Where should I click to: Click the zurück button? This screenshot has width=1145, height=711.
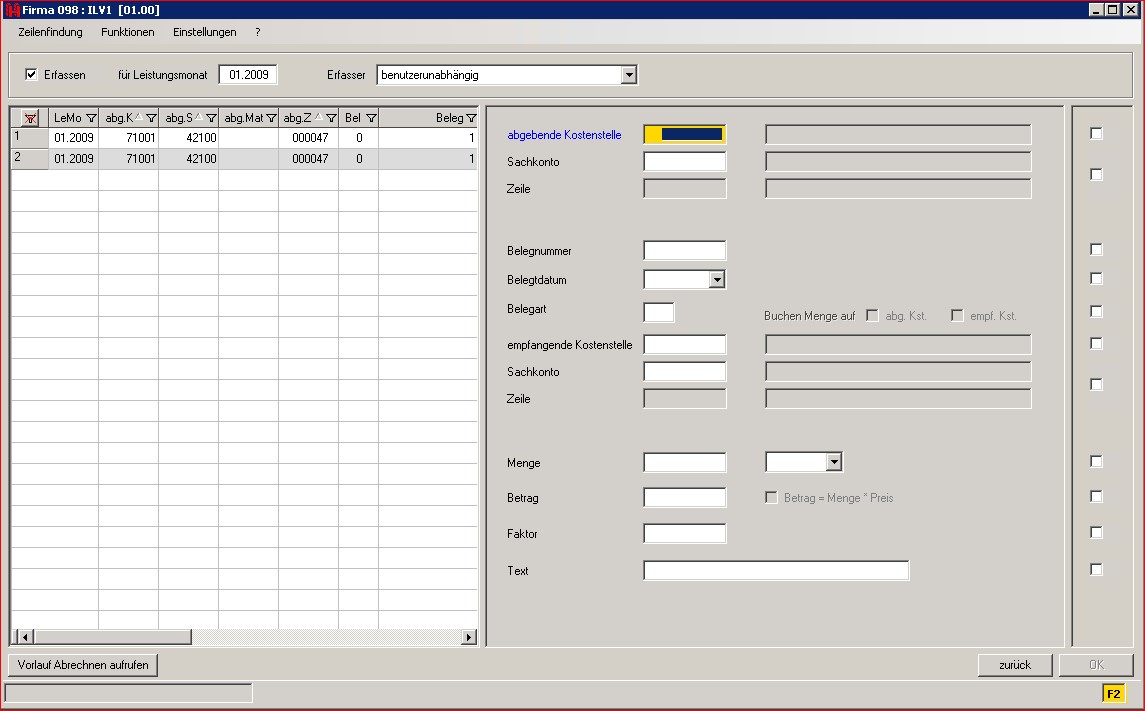(1015, 665)
